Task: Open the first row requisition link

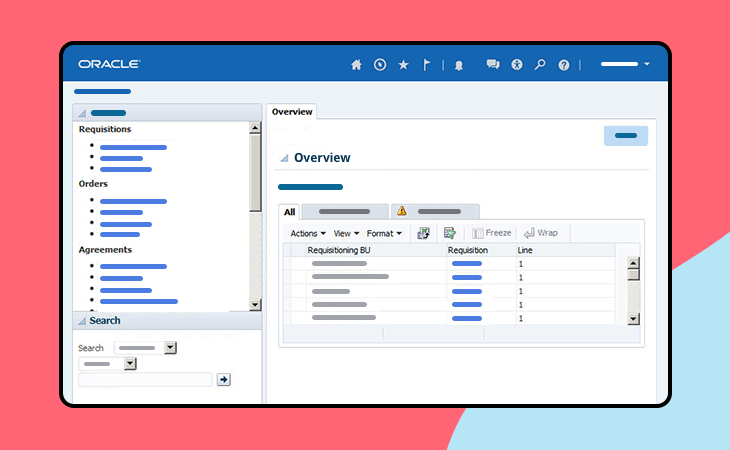Action: [467, 264]
